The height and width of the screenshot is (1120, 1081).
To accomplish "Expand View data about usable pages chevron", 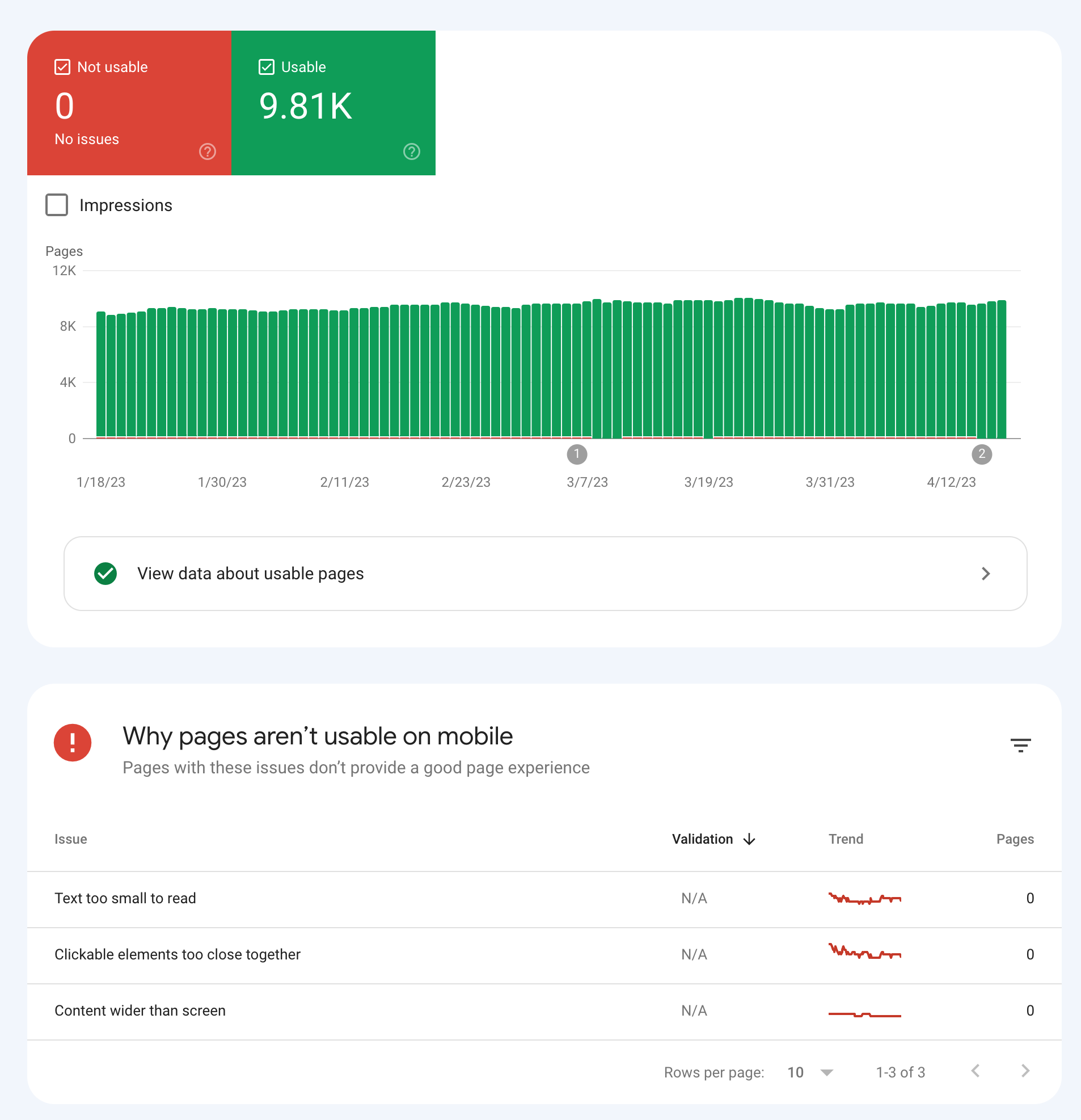I will point(985,573).
